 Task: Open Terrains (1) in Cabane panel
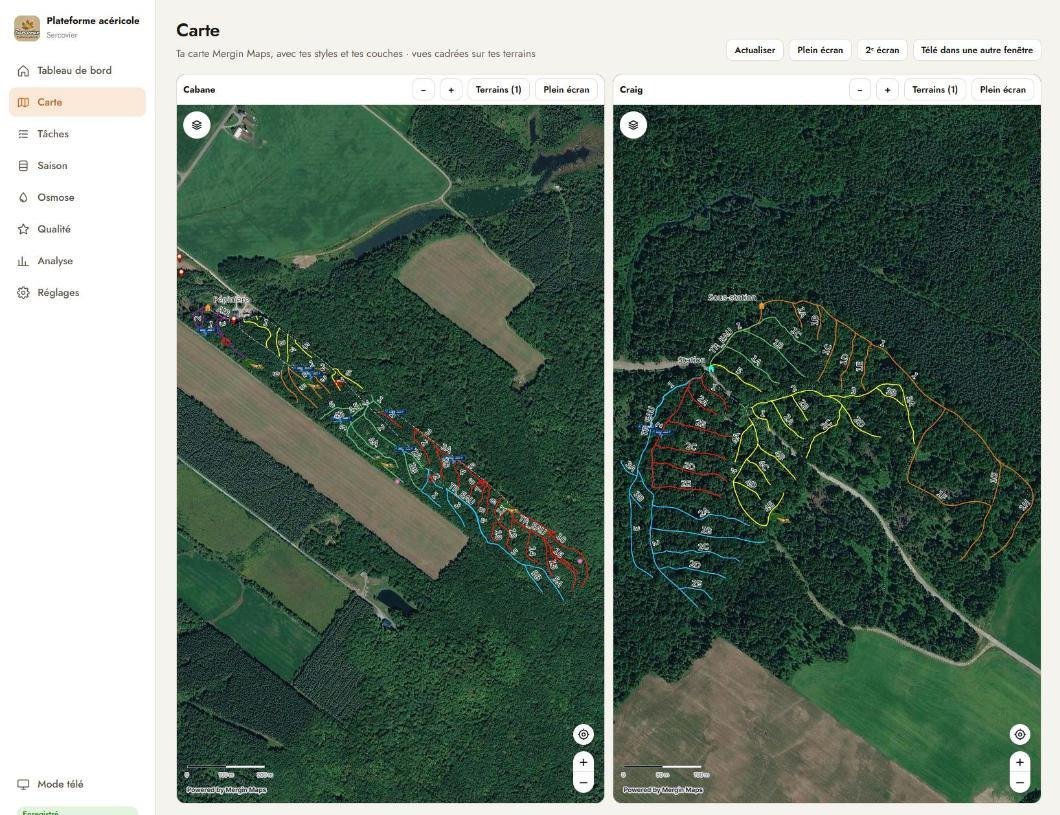498,90
